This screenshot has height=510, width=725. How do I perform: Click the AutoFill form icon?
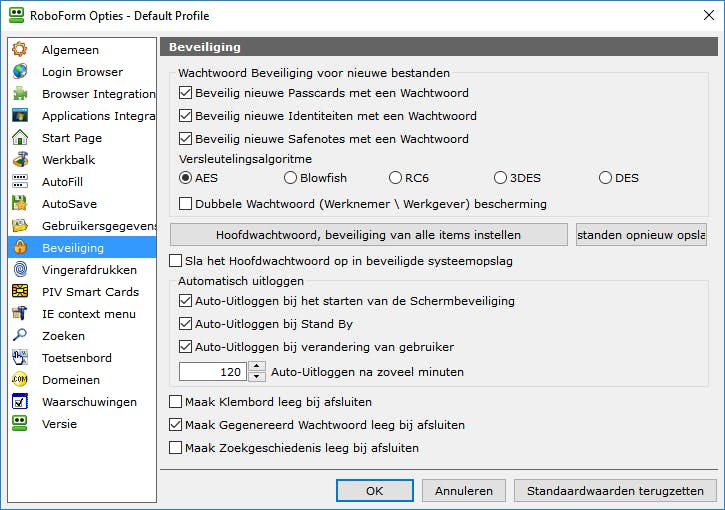point(20,181)
